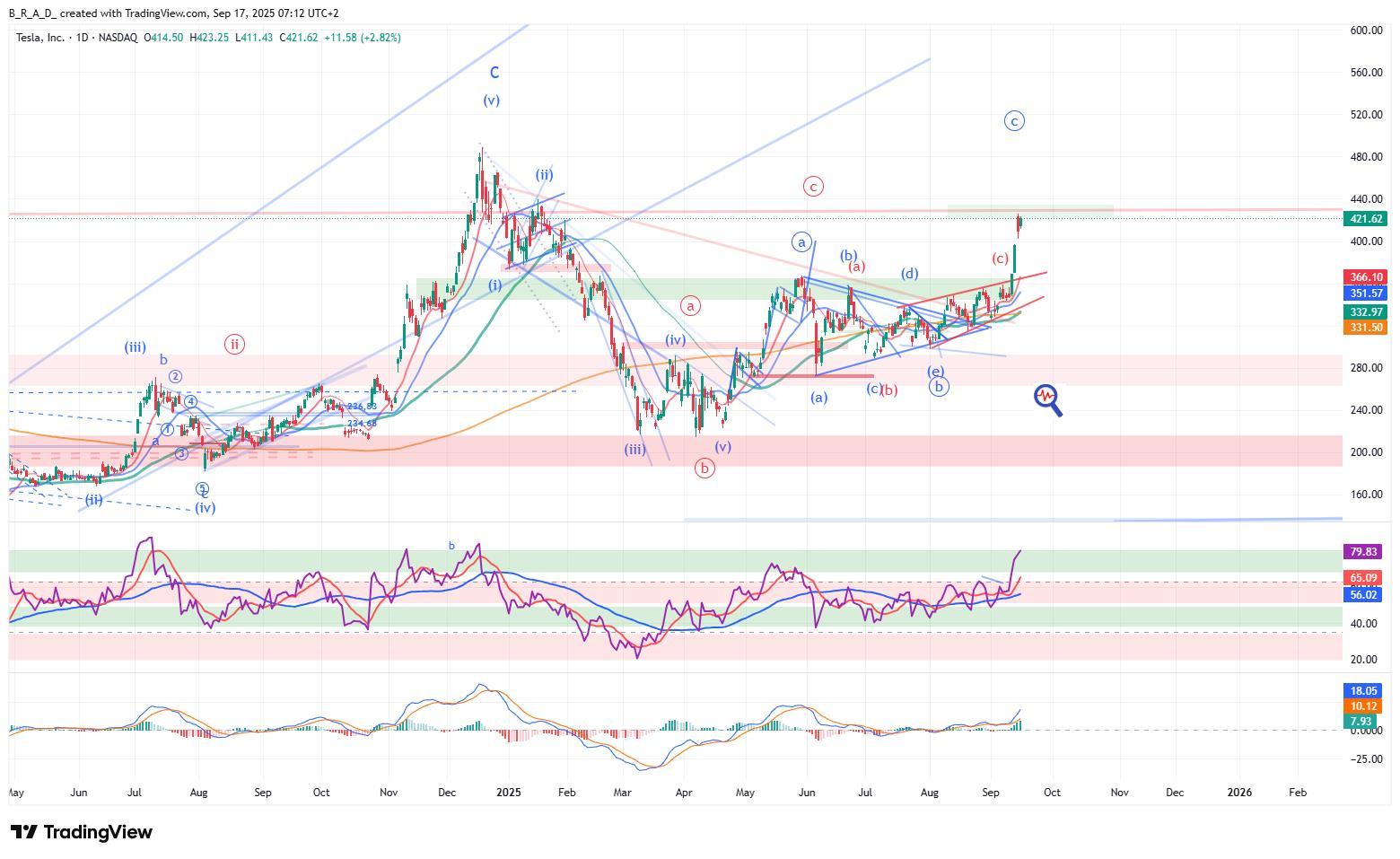
Task: Select the red circled b wave label
Action: 704,468
